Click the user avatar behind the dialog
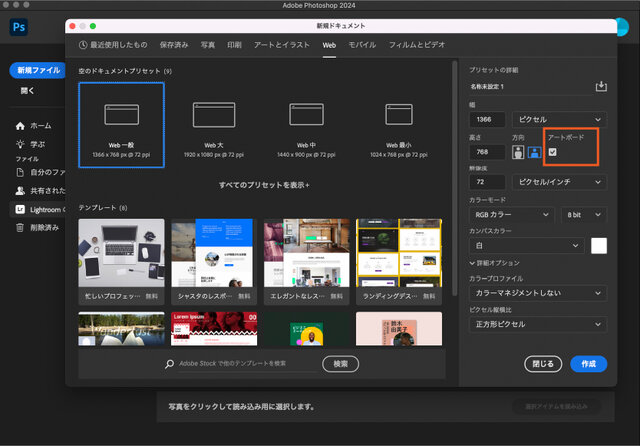The width and height of the screenshot is (640, 446). (x=622, y=27)
